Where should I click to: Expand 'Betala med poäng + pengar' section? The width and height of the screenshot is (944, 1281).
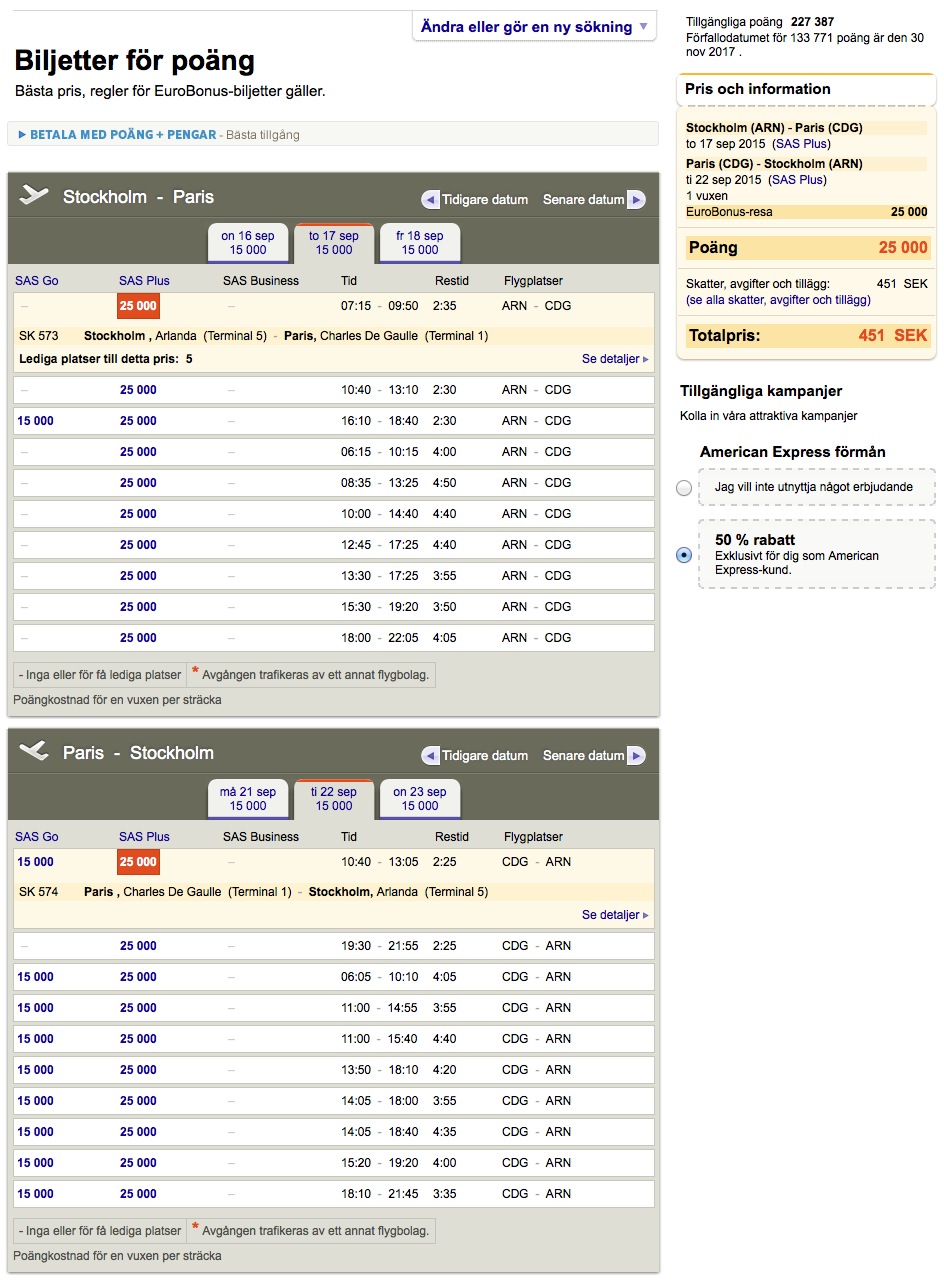tap(117, 135)
